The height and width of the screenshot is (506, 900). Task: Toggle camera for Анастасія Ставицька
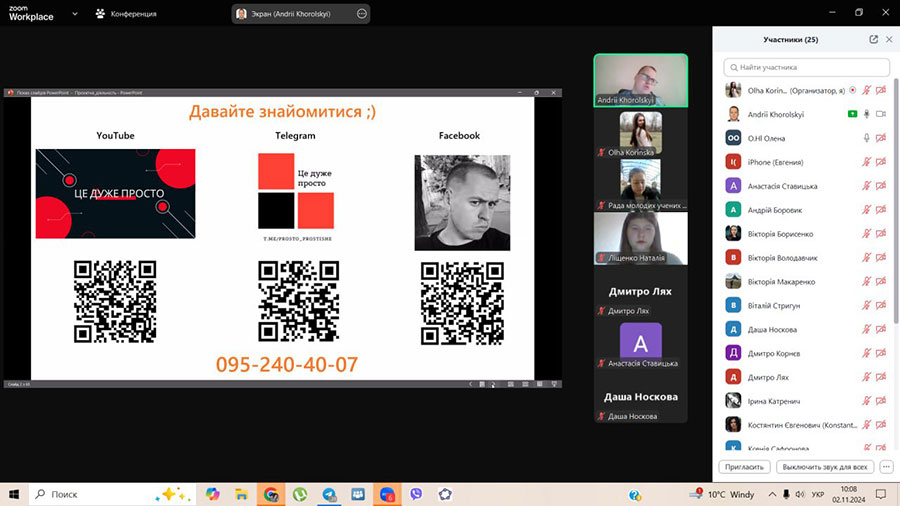881,186
